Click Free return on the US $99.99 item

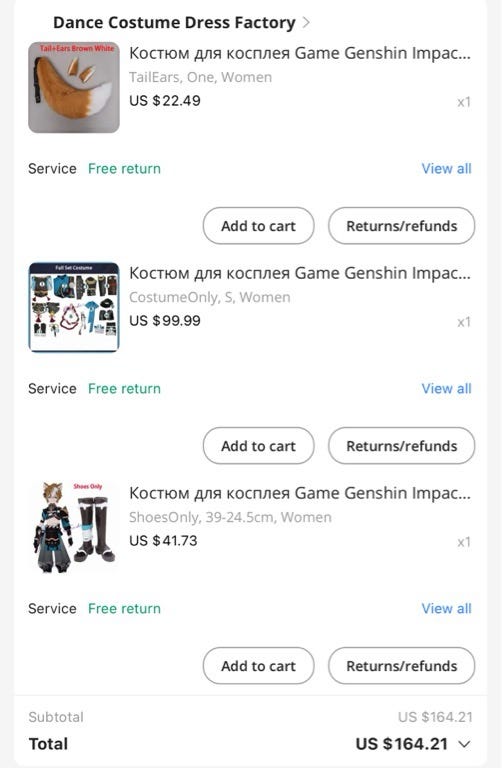click(x=124, y=388)
